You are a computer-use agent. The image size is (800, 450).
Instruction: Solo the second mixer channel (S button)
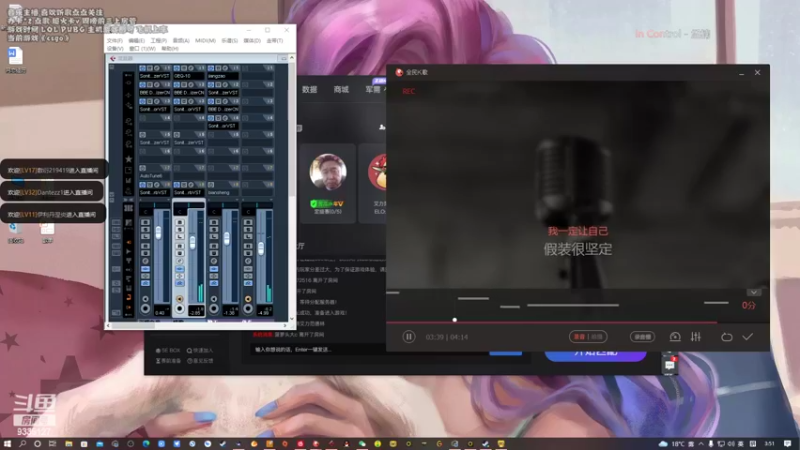click(x=180, y=230)
